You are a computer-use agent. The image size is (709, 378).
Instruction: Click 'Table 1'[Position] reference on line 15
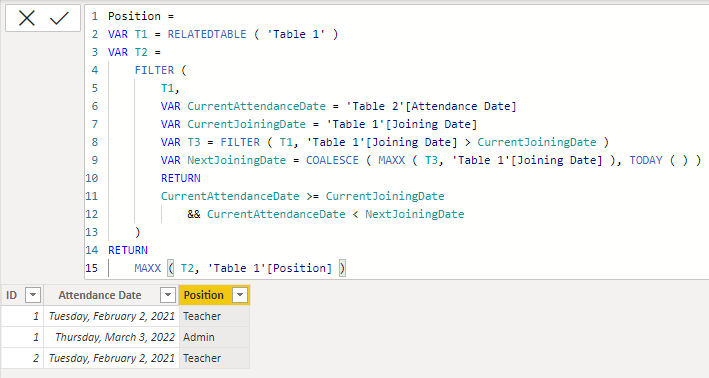pyautogui.click(x=269, y=268)
